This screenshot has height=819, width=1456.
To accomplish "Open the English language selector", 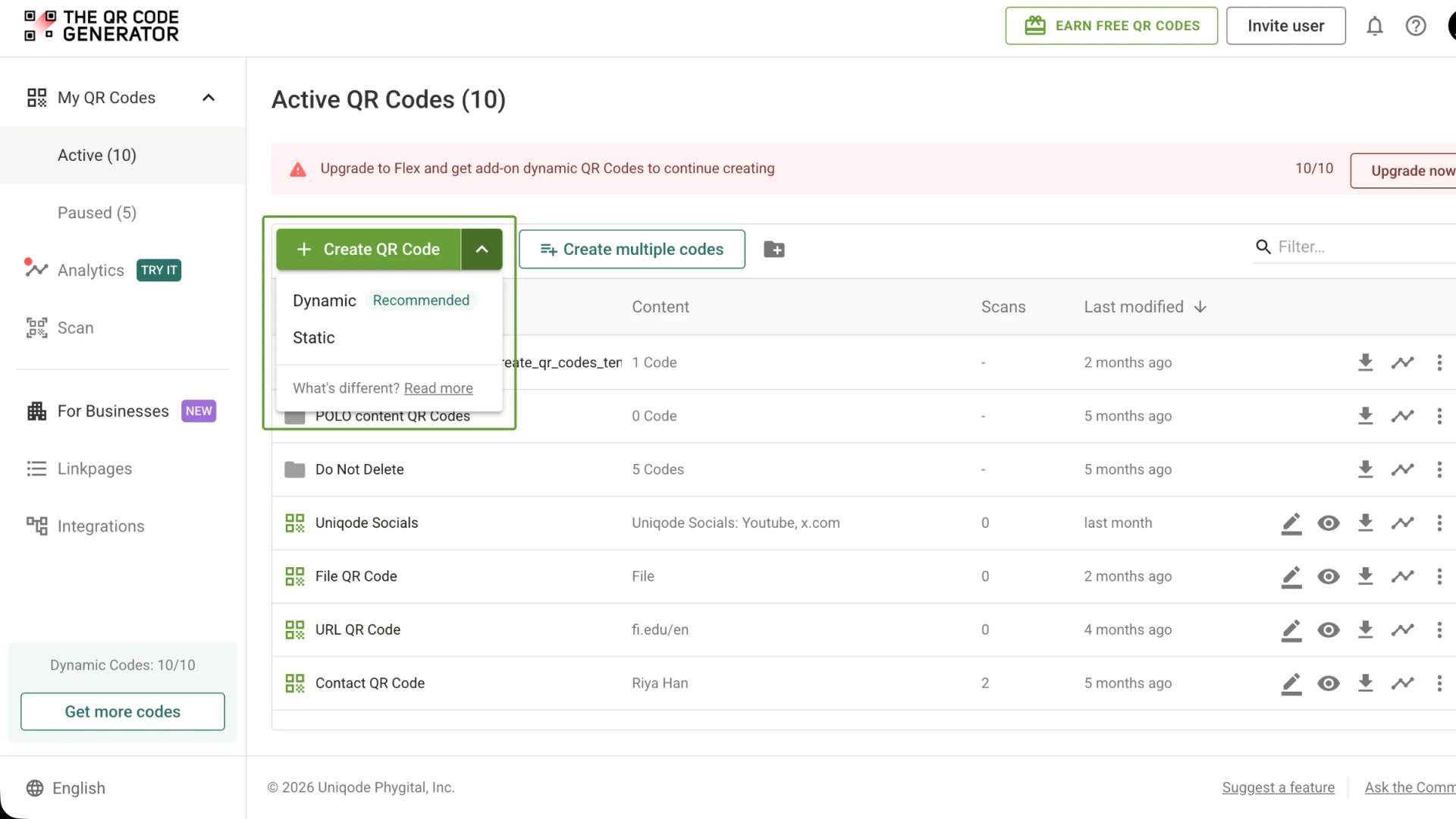I will 66,789.
